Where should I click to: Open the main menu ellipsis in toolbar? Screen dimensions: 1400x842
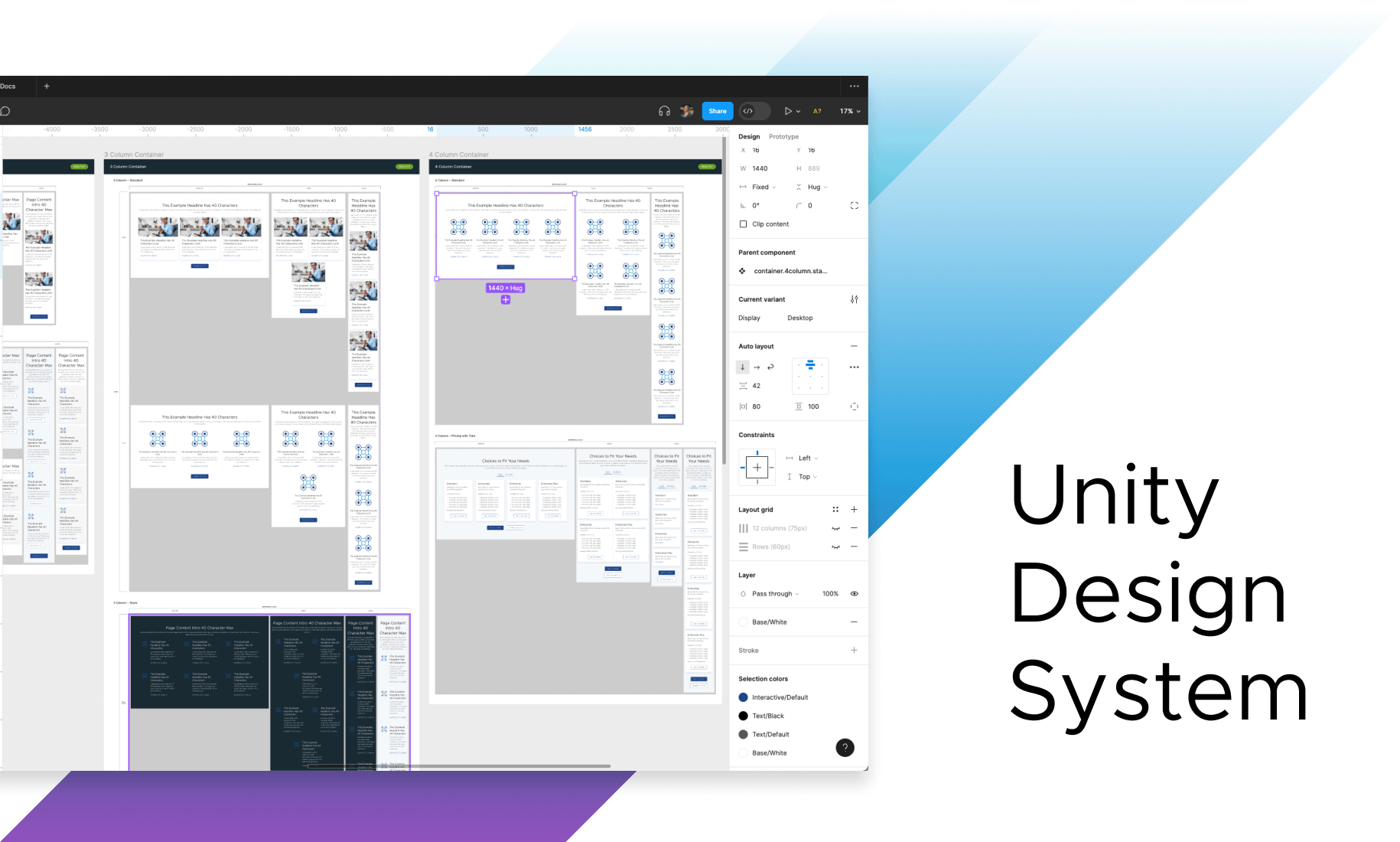click(855, 86)
